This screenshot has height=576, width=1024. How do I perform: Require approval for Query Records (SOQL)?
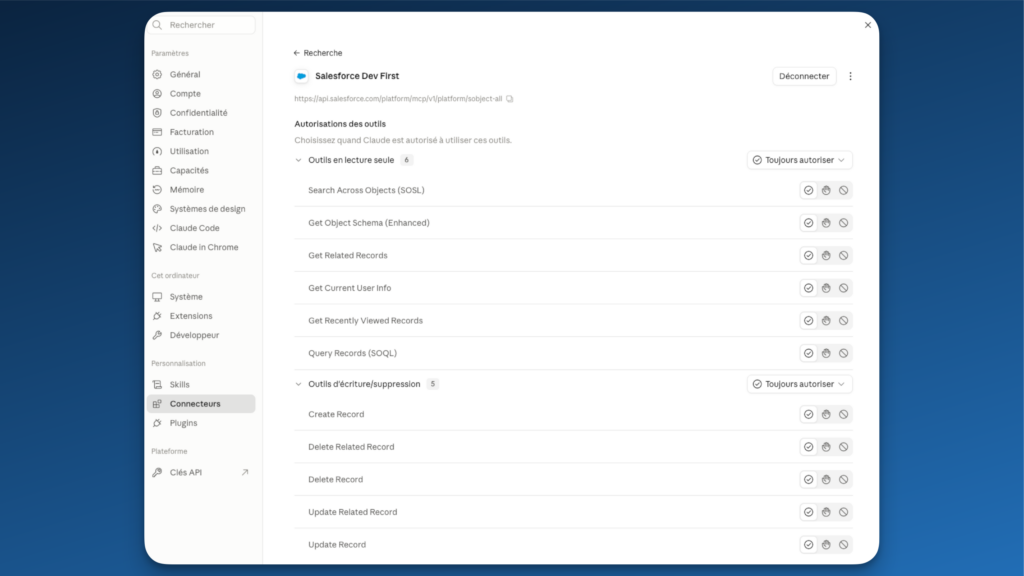pyautogui.click(x=826, y=353)
